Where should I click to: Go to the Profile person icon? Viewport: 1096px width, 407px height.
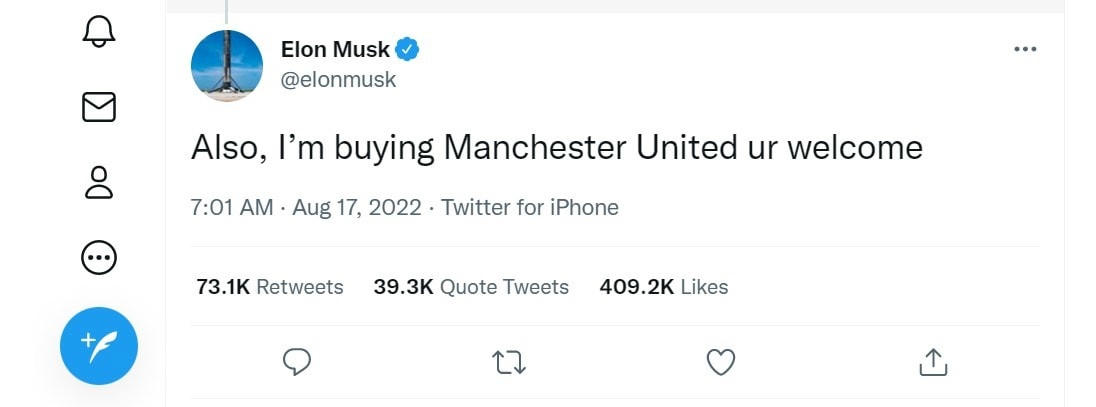pos(98,183)
